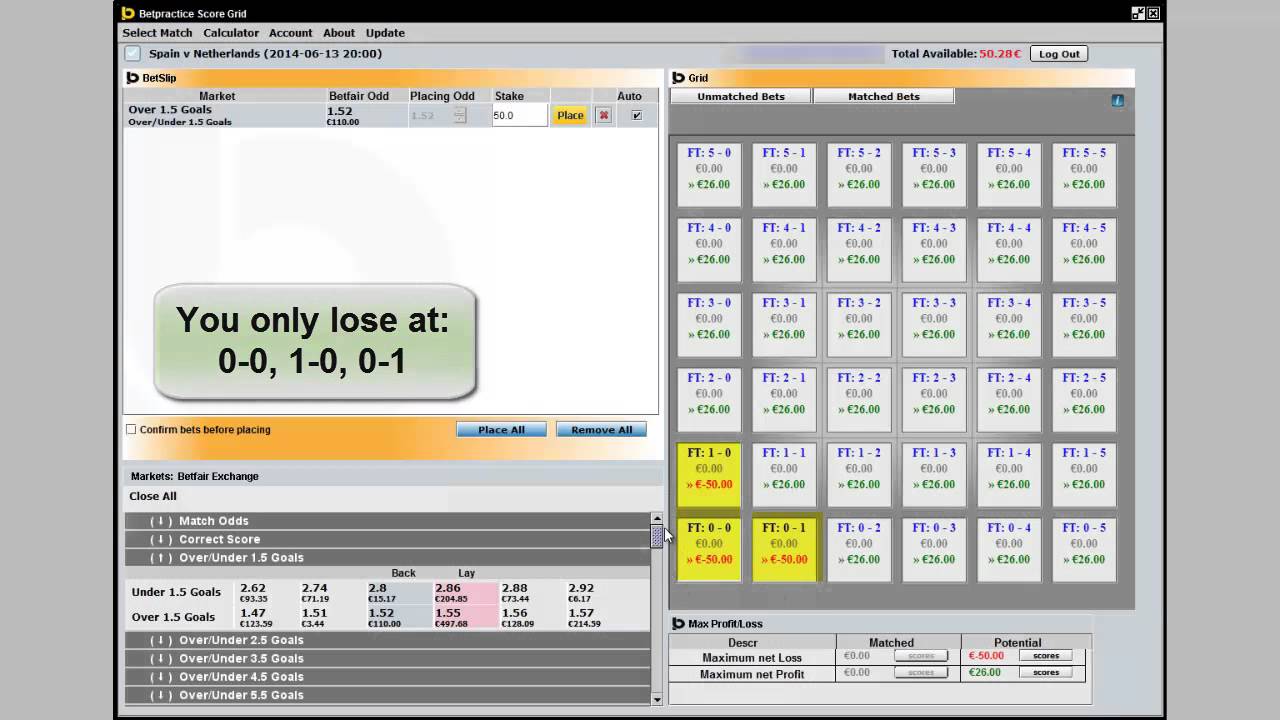Click the FT: 0 - 5 grid cell

coord(1084,550)
